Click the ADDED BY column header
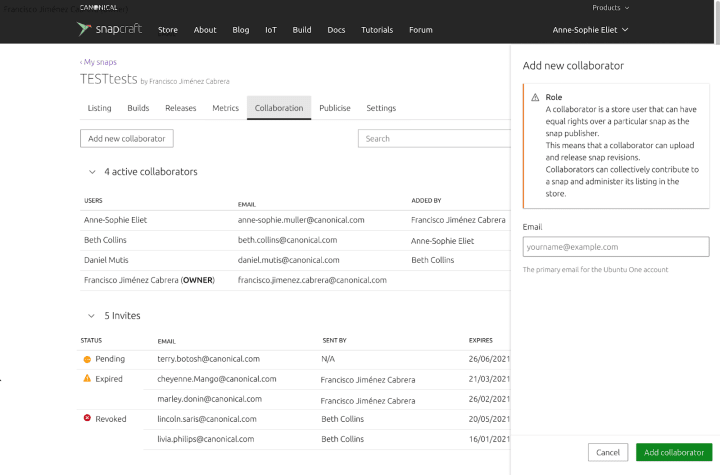 426,201
